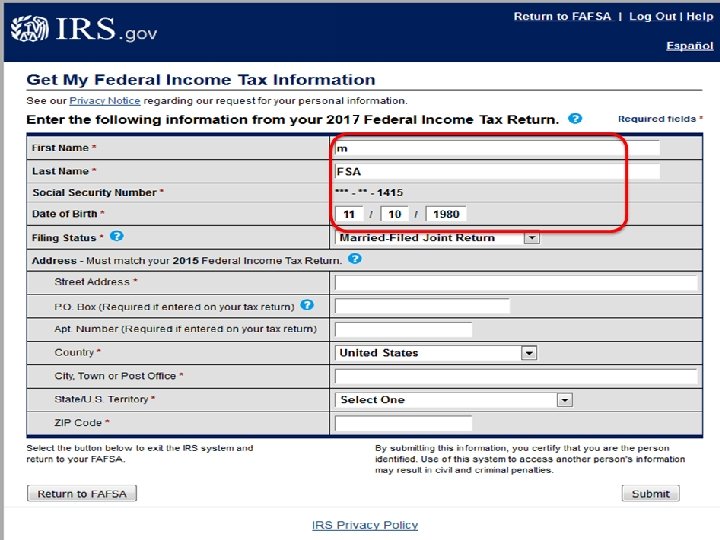Open the IRS Privacy Policy link
The image size is (720, 540).
pos(365,525)
